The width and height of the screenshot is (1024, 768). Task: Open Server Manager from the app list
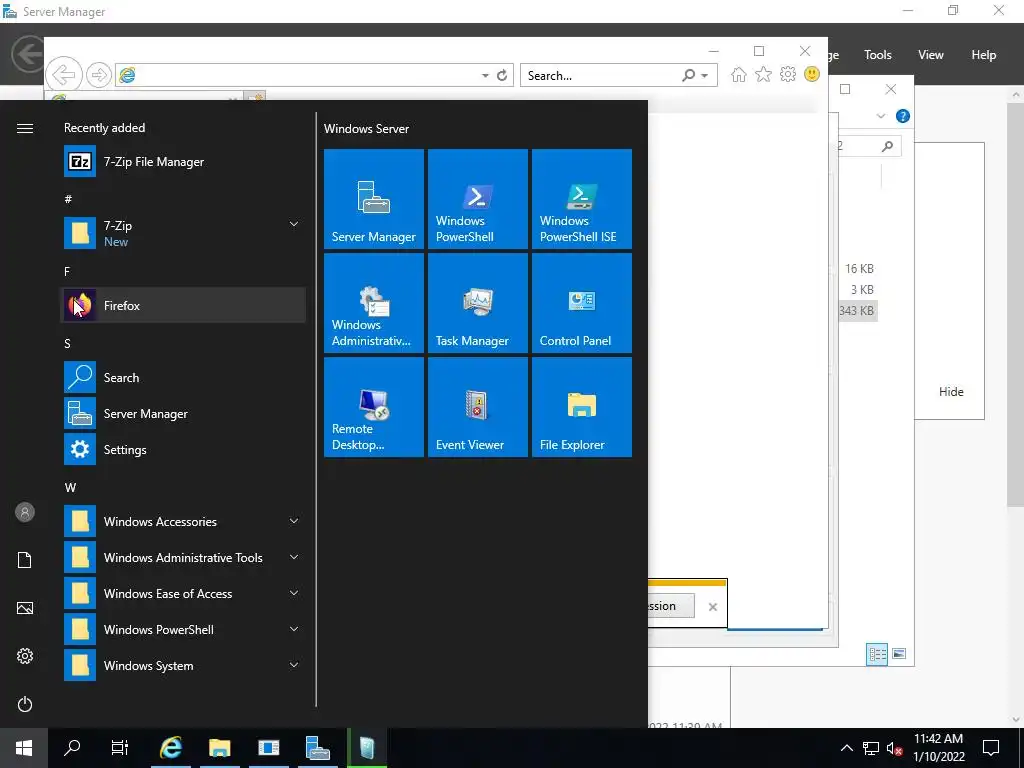tap(184, 413)
